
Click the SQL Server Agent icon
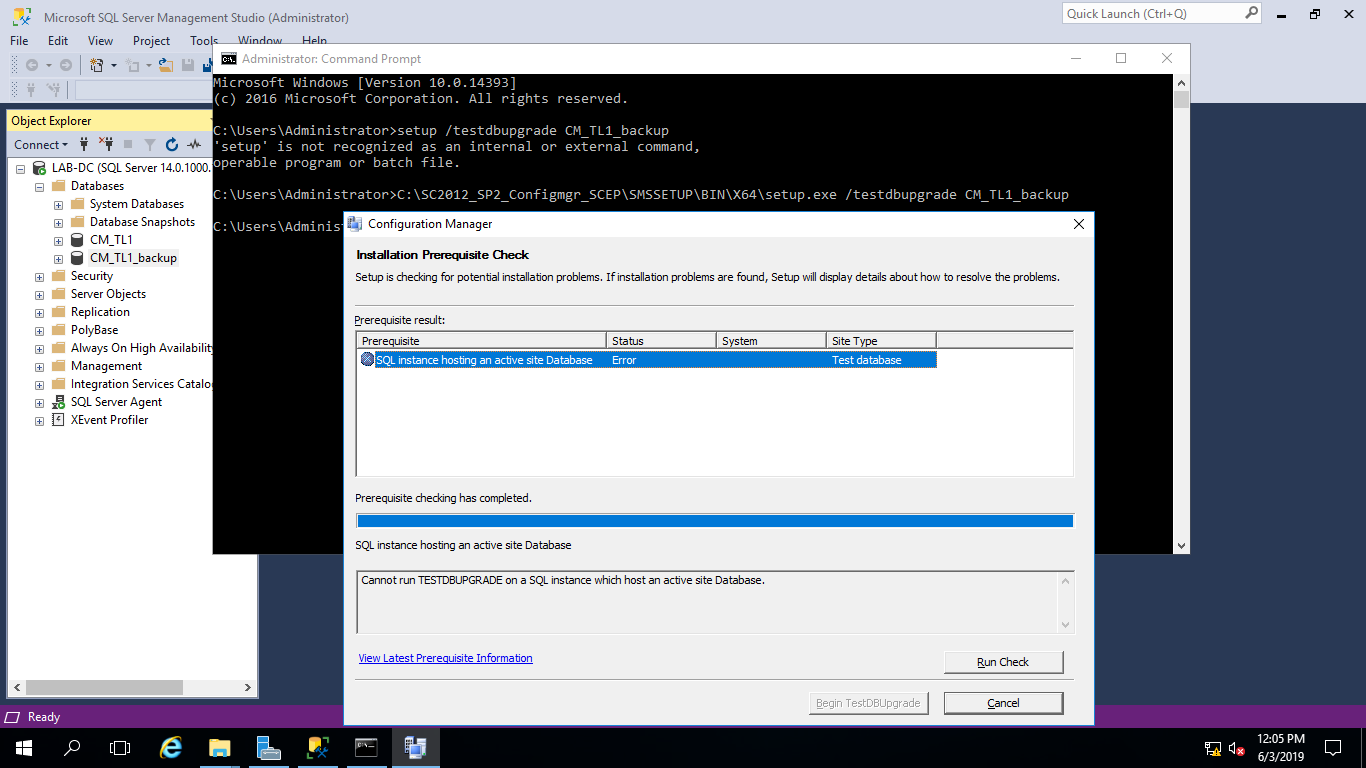point(58,402)
